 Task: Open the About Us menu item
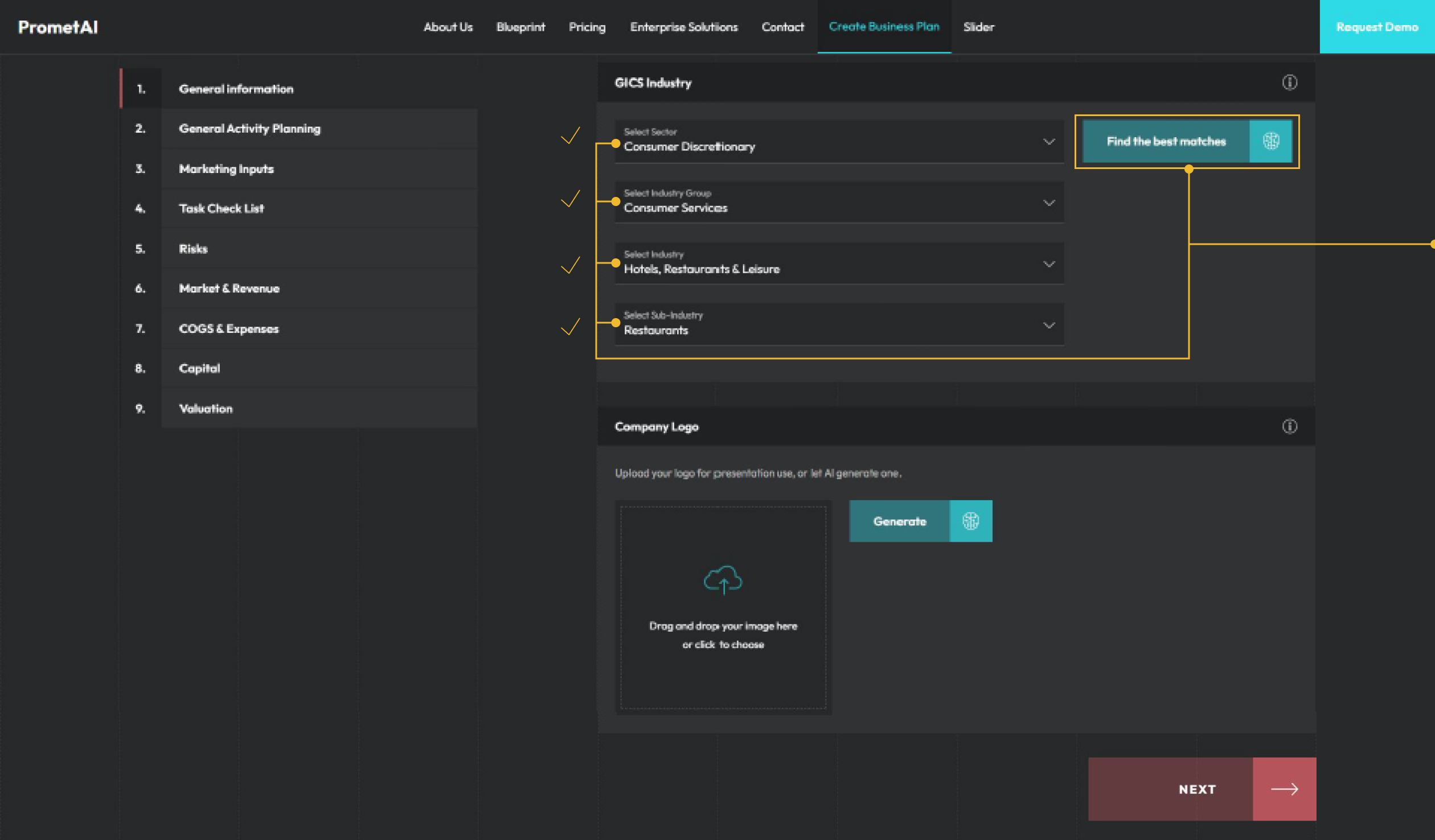[448, 27]
